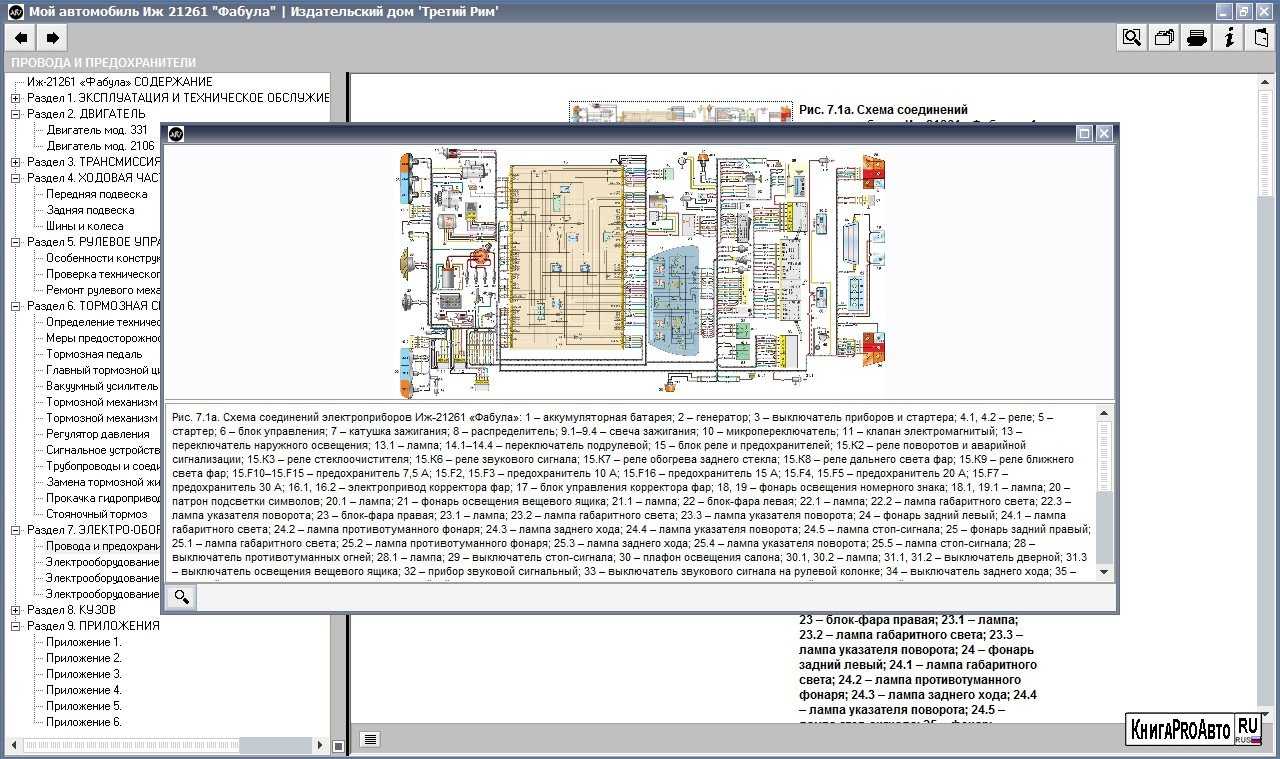Click the popup caption scrollbar thumb
The height and width of the screenshot is (759, 1280).
[x=1104, y=456]
